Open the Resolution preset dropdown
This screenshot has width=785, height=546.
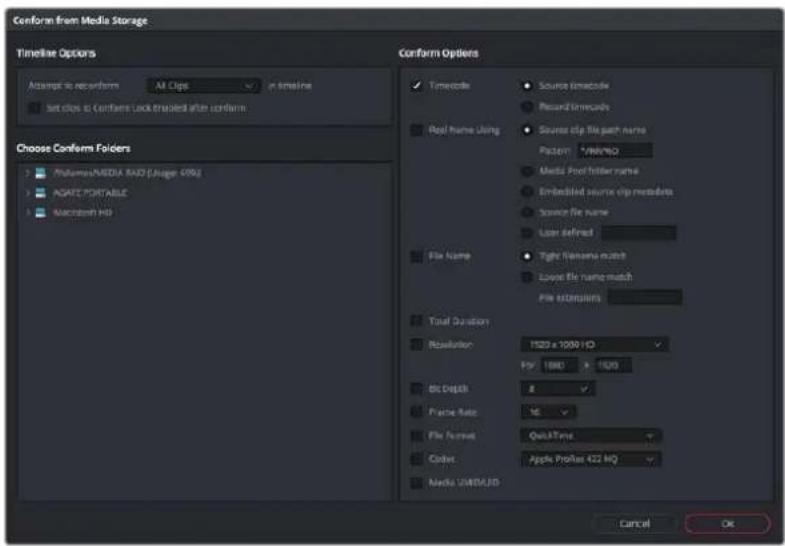[x=595, y=344]
